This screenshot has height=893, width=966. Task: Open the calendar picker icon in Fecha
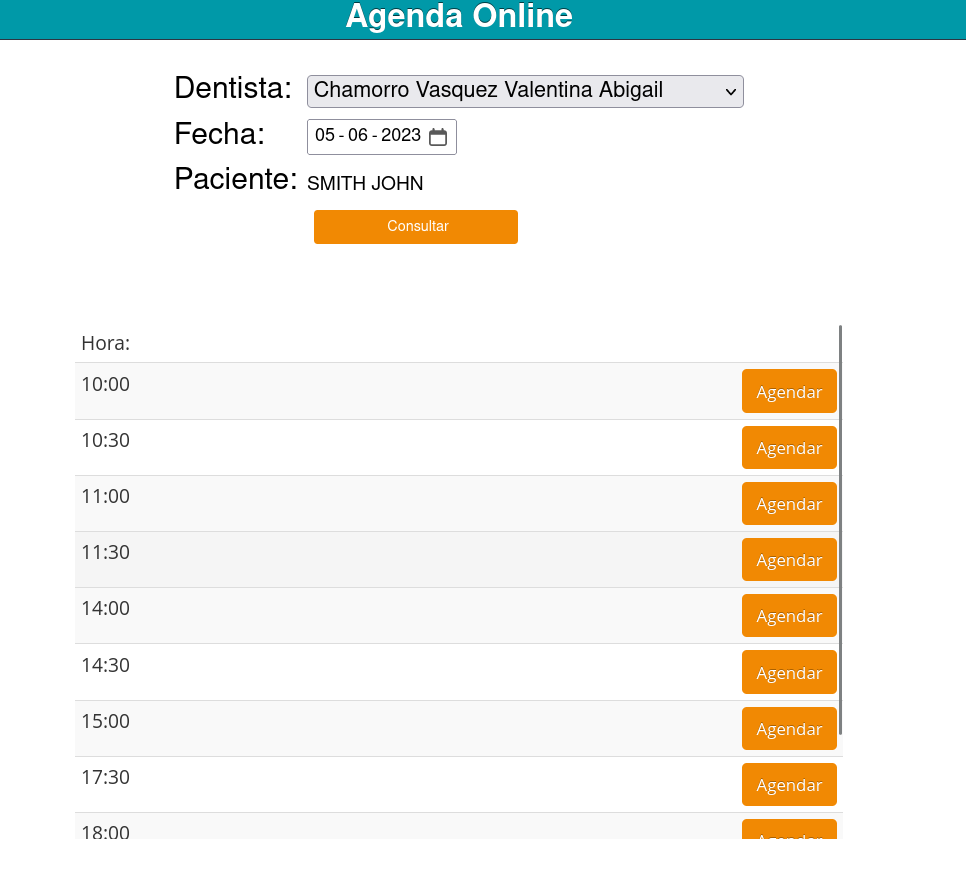coord(437,136)
